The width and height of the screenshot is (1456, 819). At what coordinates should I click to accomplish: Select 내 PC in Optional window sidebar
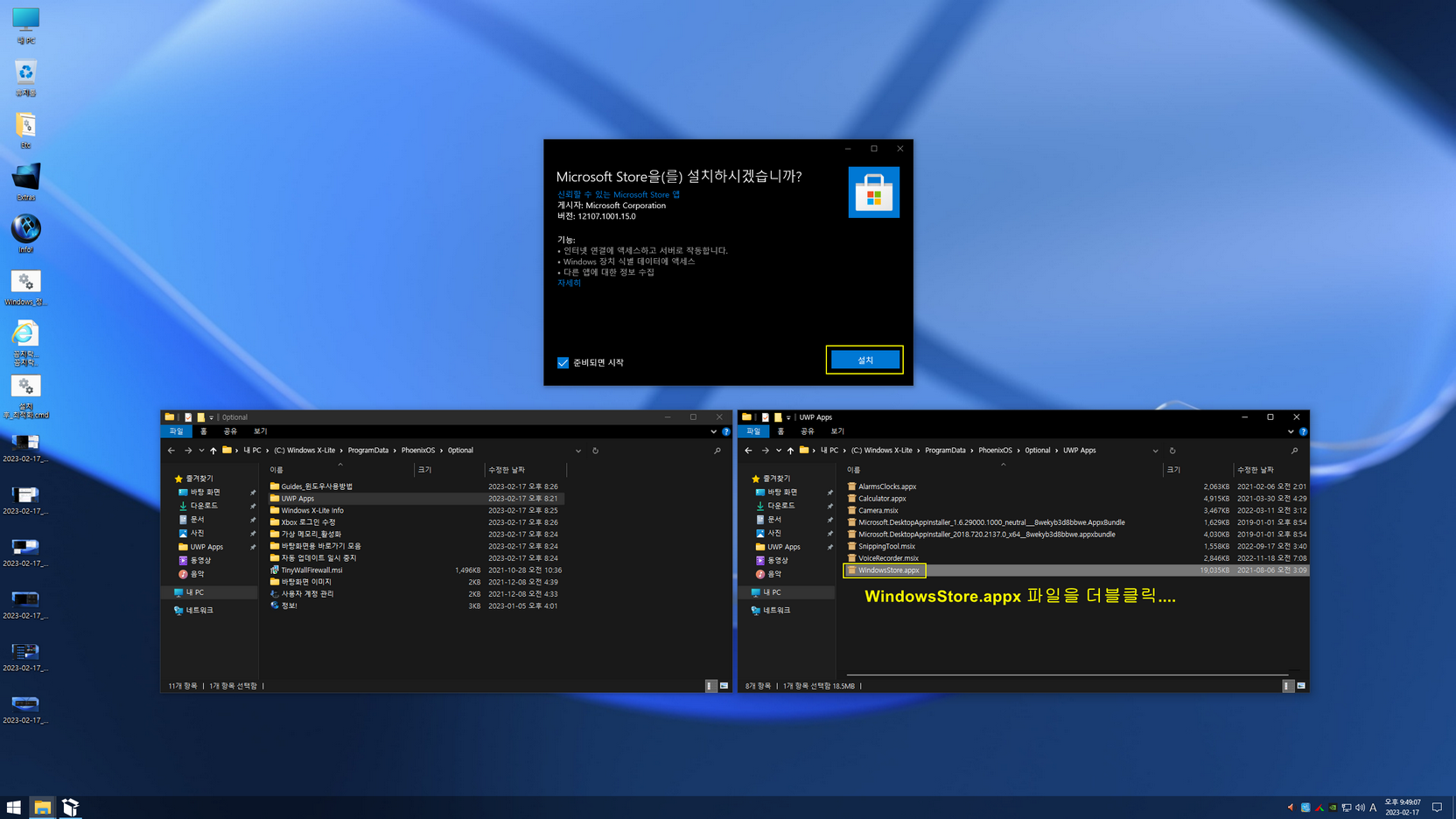pos(194,592)
